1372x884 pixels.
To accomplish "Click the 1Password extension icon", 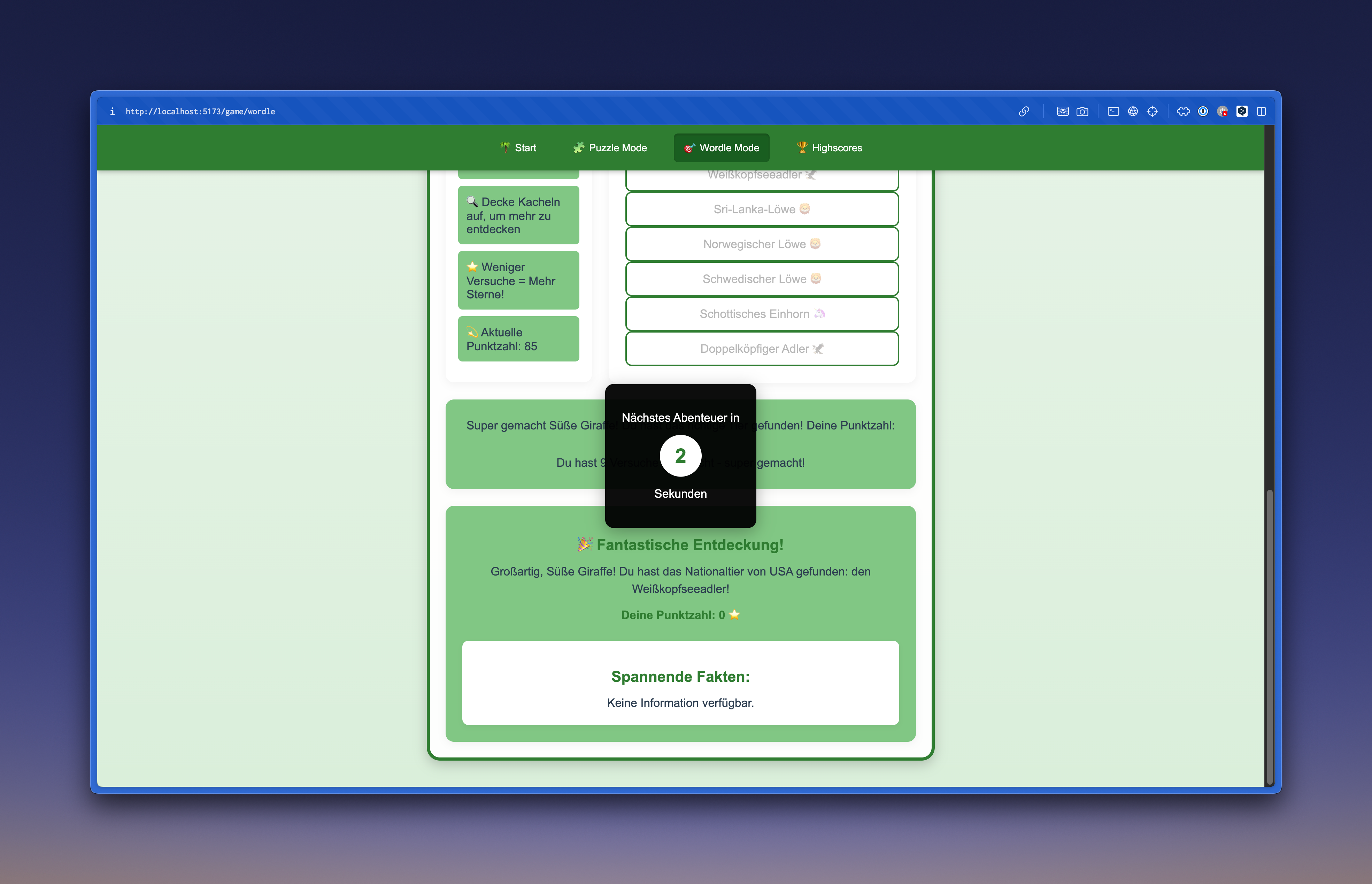I will point(1203,111).
